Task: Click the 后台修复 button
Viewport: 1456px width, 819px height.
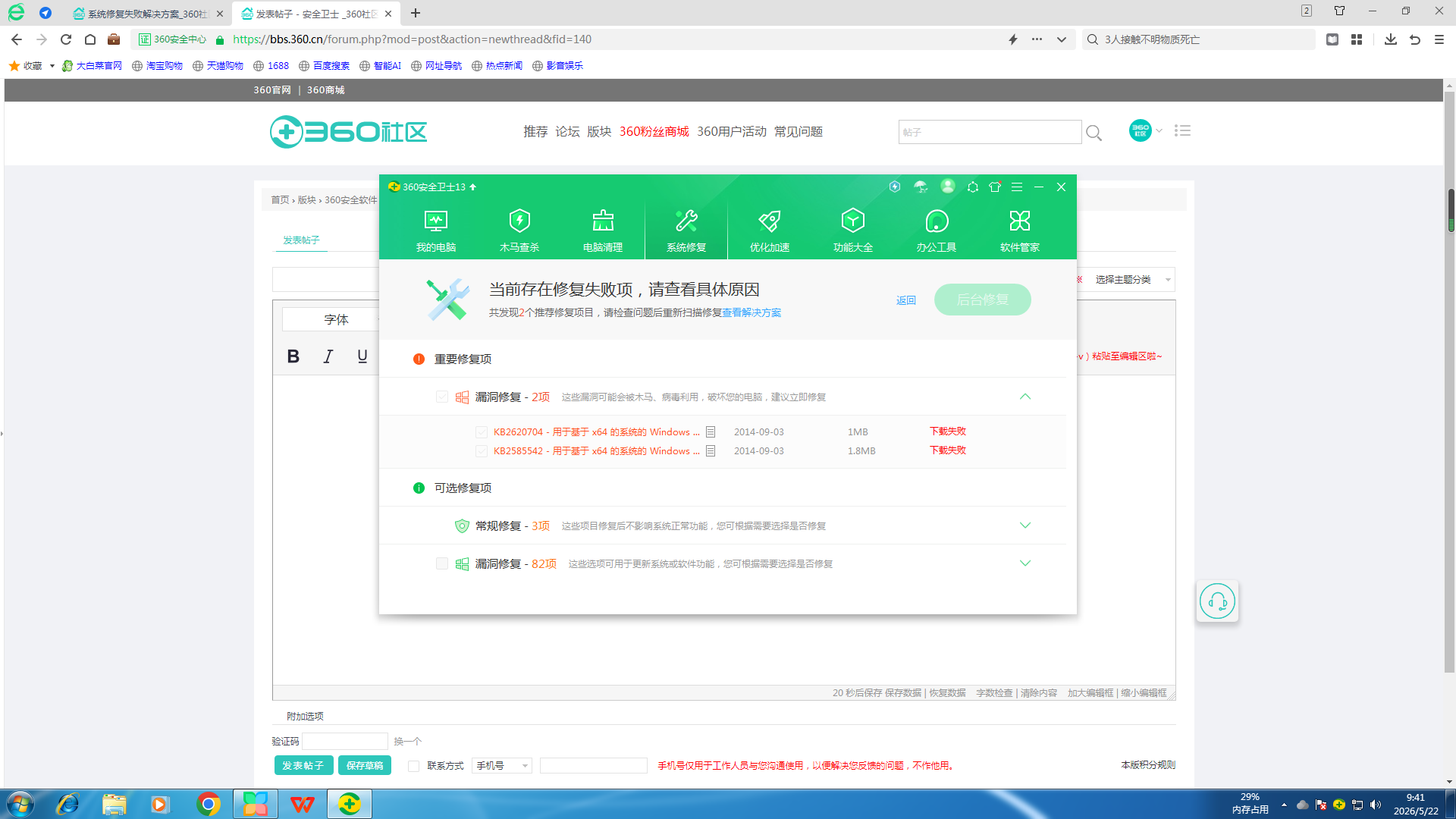Action: [983, 300]
